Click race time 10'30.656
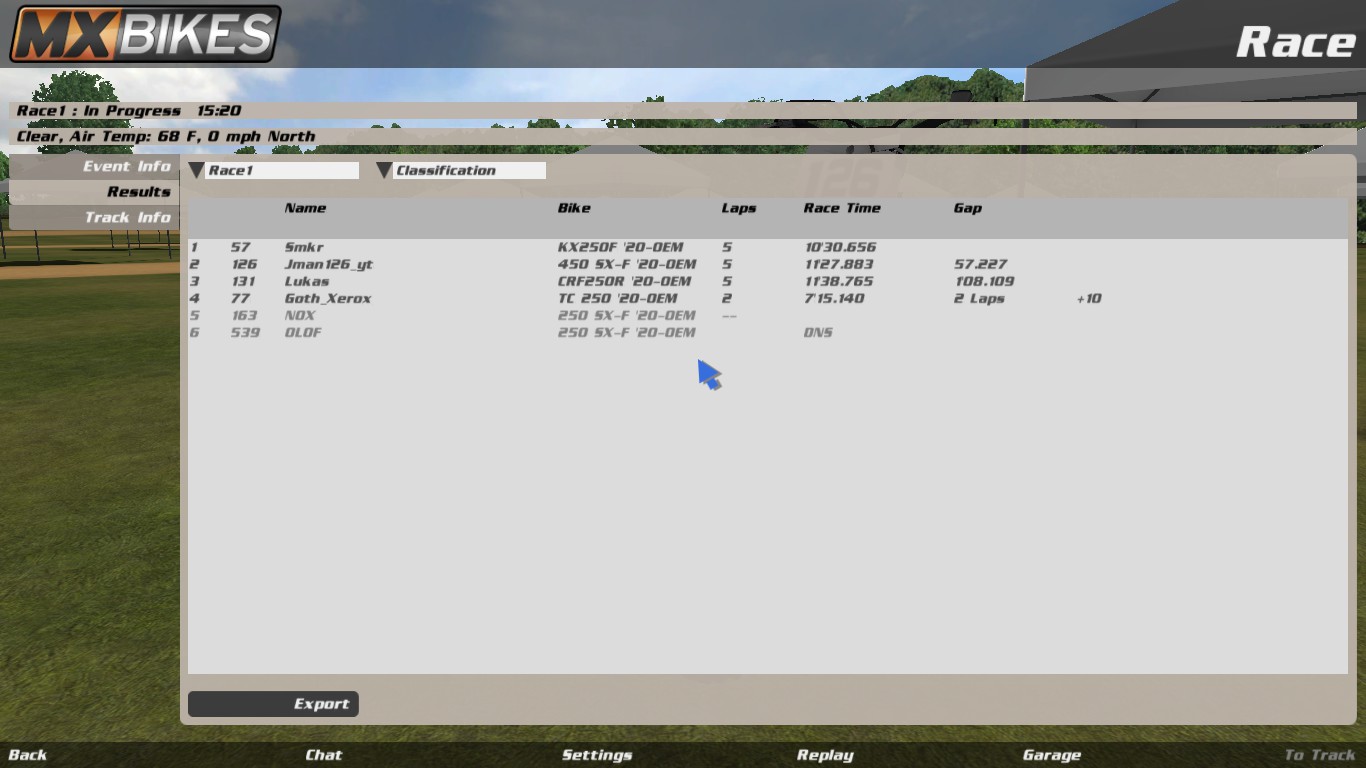 (840, 247)
